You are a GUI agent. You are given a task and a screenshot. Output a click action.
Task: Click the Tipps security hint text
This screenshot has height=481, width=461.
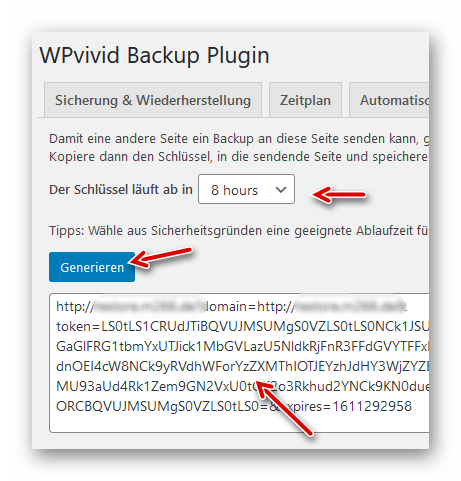click(238, 230)
